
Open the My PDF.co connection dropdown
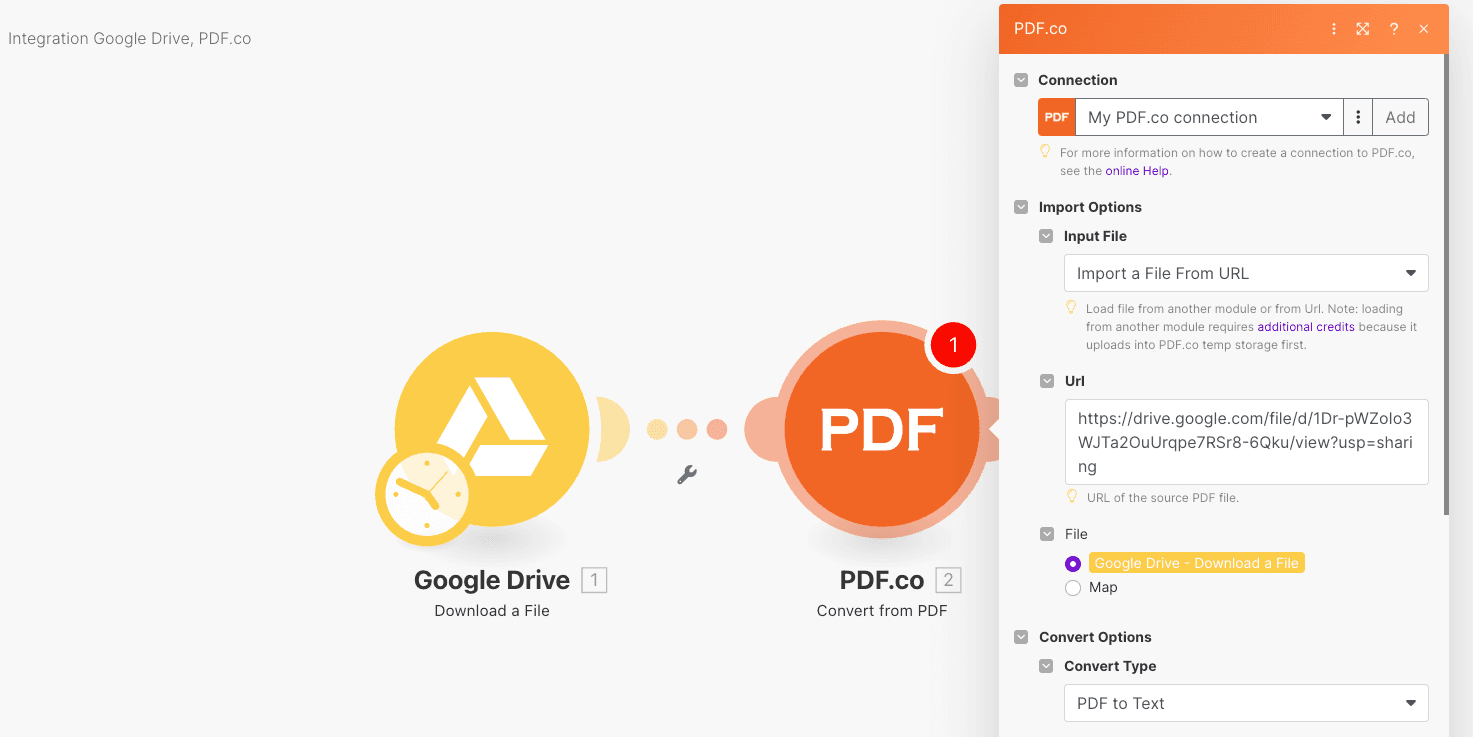click(x=1208, y=117)
